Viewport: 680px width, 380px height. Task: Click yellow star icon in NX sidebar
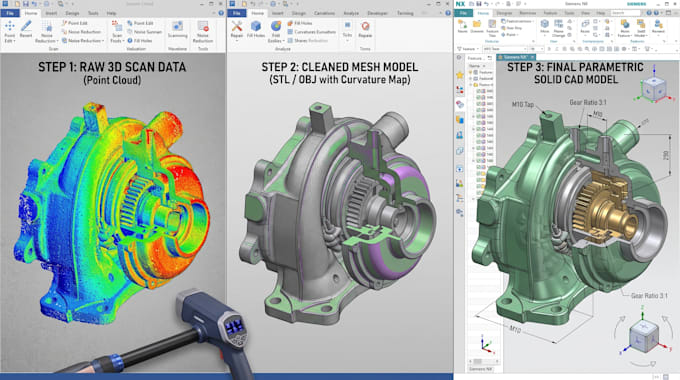click(x=460, y=75)
